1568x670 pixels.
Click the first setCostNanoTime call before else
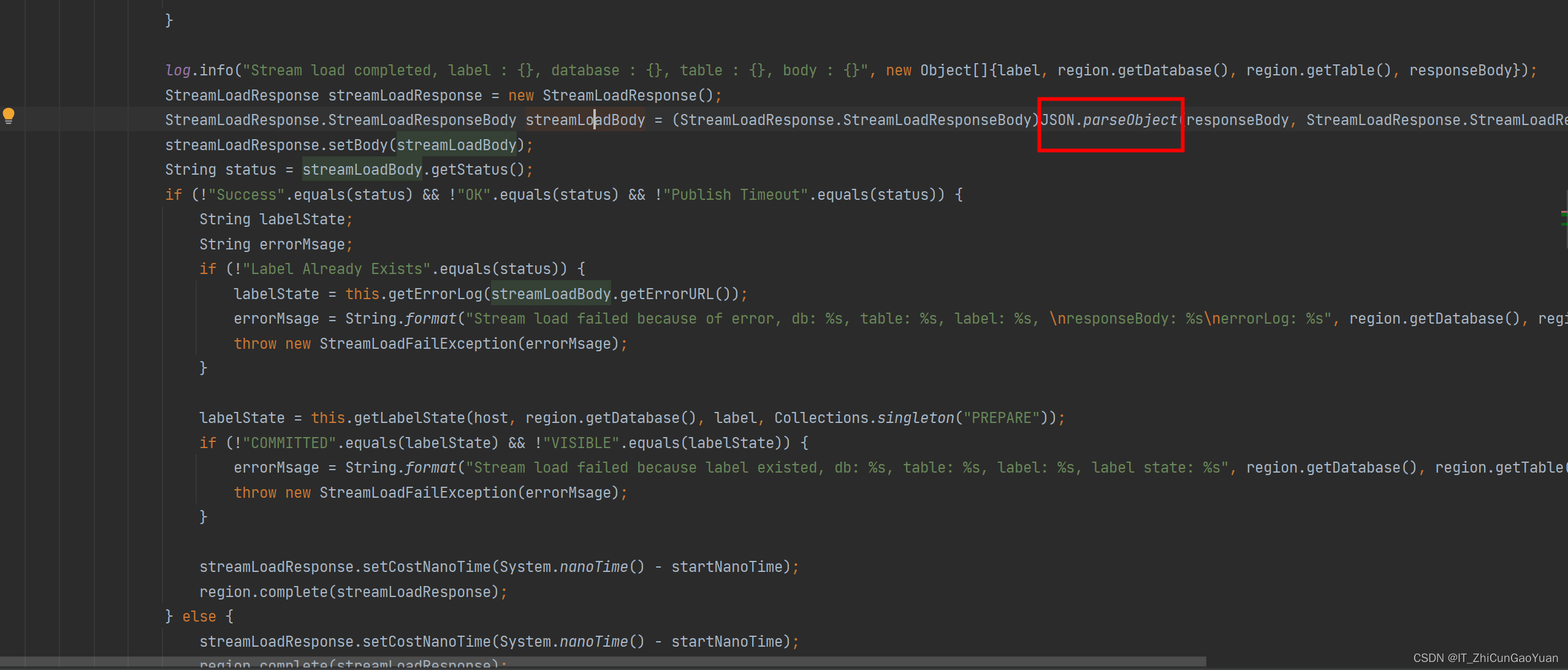[x=499, y=567]
